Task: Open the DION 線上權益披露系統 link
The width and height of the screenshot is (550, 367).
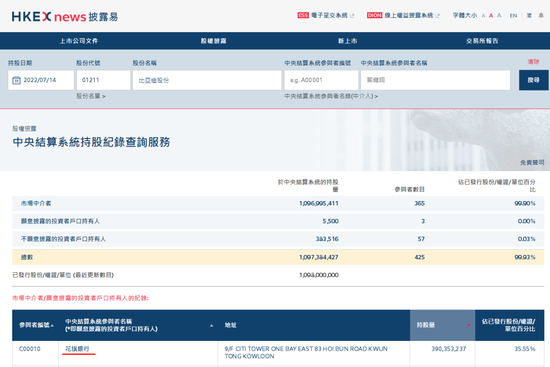Action: [403, 15]
